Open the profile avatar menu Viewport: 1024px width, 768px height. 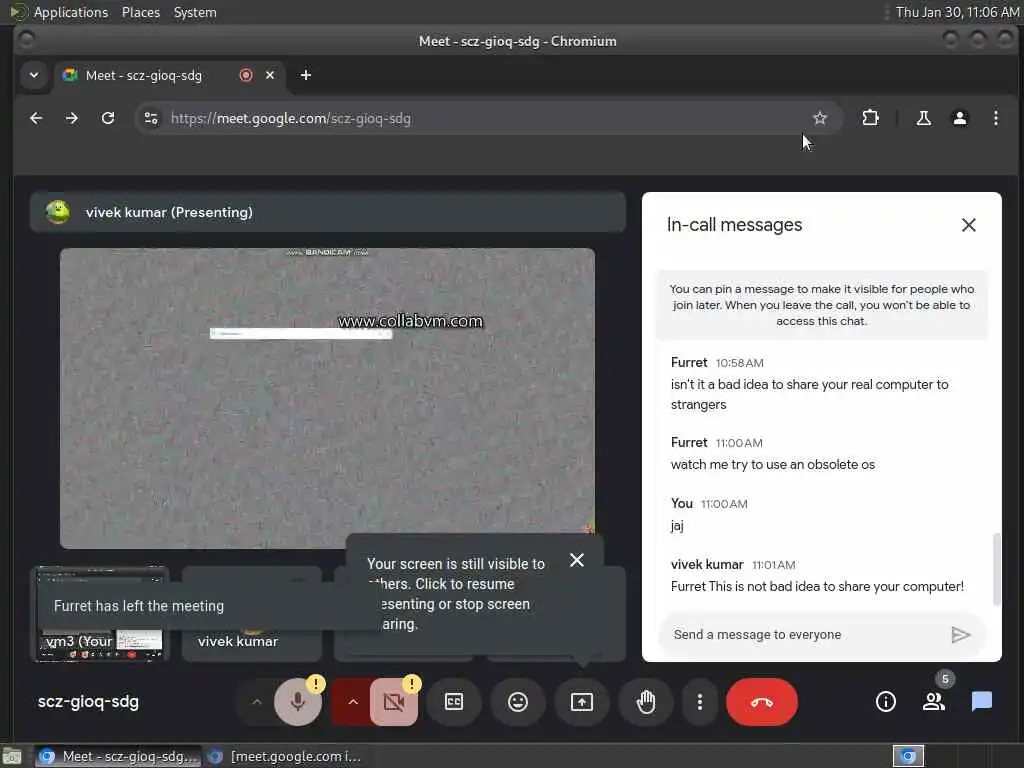959,118
